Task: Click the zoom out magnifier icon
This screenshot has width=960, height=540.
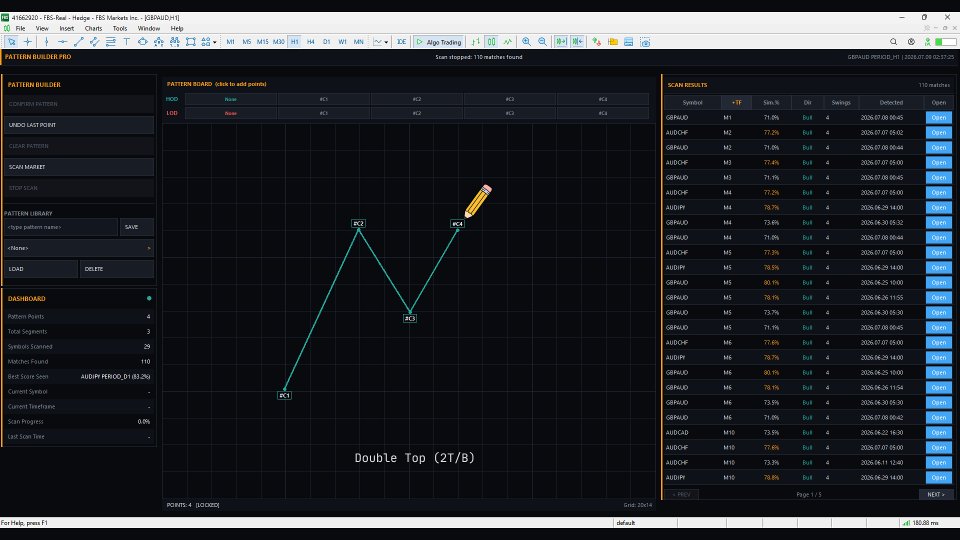Action: pyautogui.click(x=542, y=42)
